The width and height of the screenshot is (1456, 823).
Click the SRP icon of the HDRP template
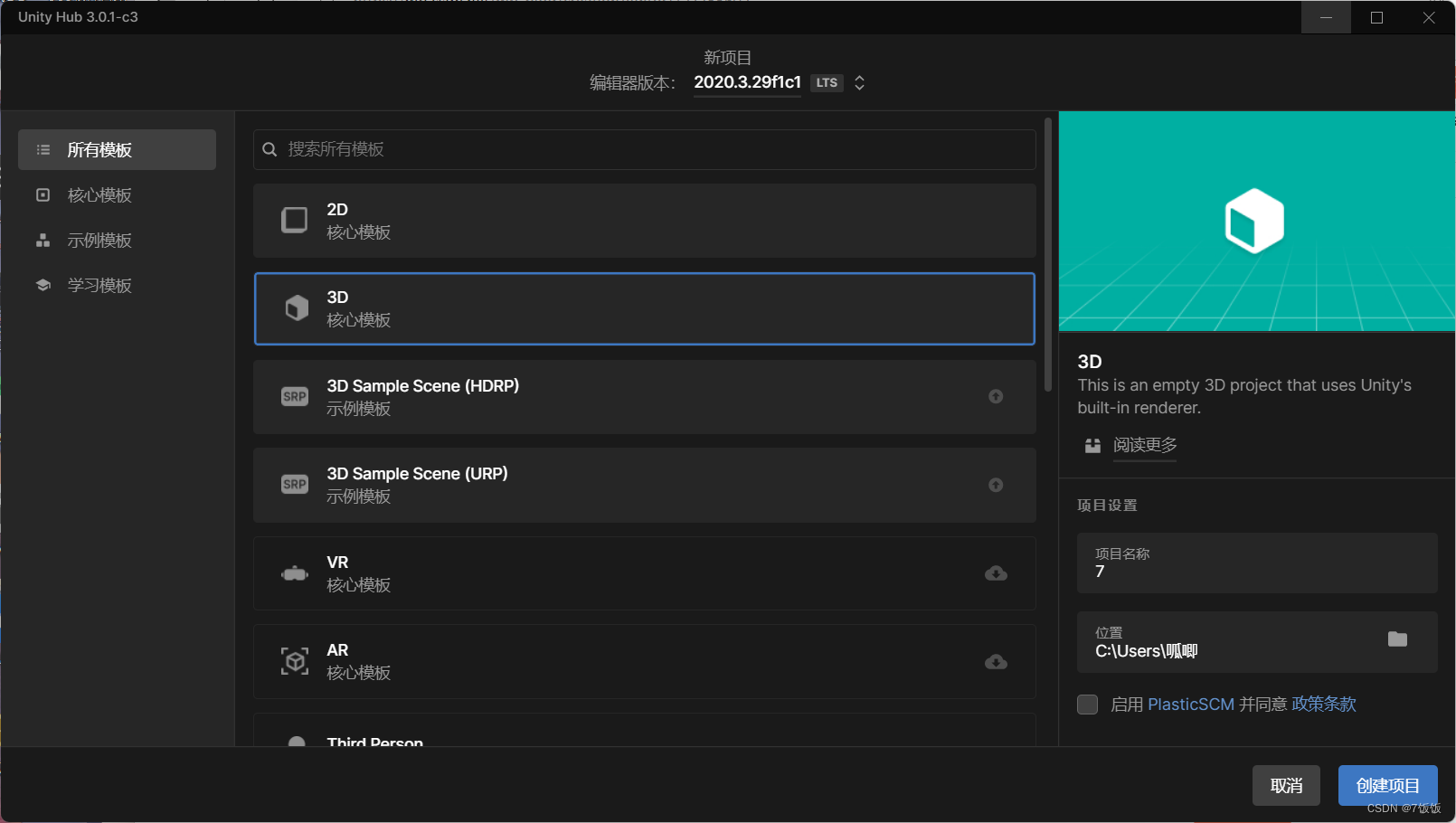(295, 396)
